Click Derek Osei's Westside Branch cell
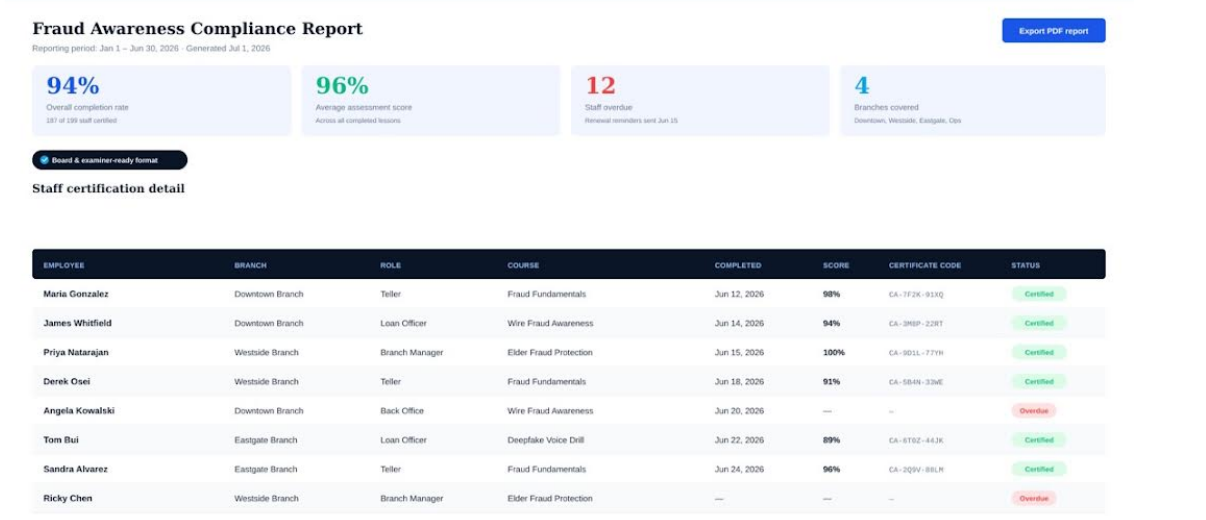Viewport: 1206px width, 520px height. pyautogui.click(x=266, y=381)
